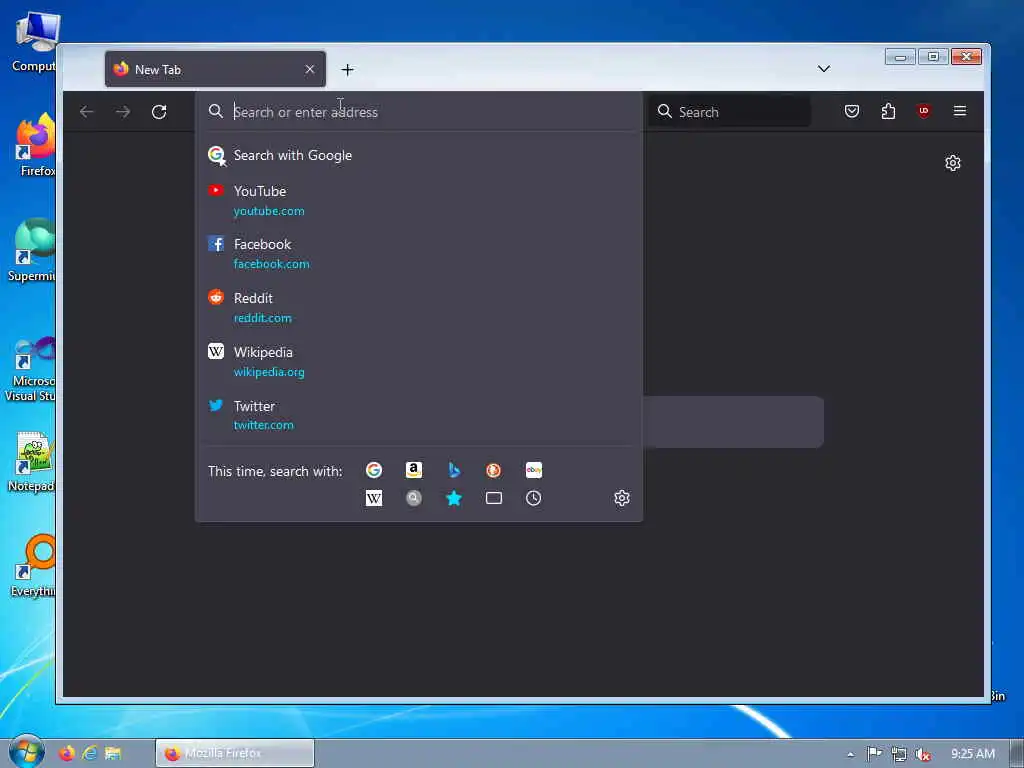Select the Notepad++ desktop shortcut
The height and width of the screenshot is (768, 1024).
pos(32,462)
